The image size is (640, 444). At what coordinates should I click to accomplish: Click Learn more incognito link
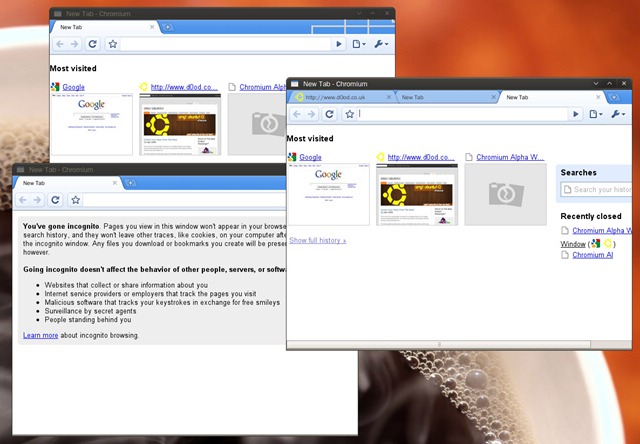[x=40, y=335]
